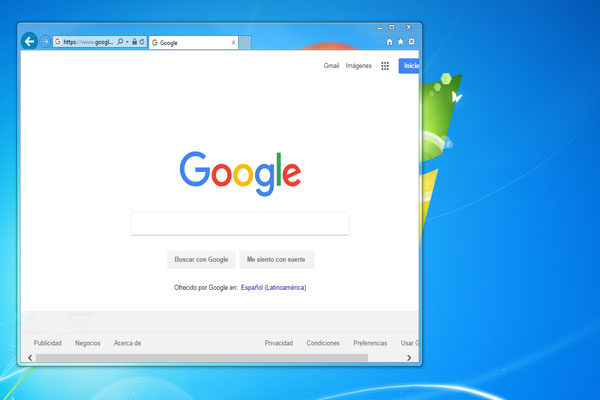
Task: Open the tools gear icon
Action: 412,42
